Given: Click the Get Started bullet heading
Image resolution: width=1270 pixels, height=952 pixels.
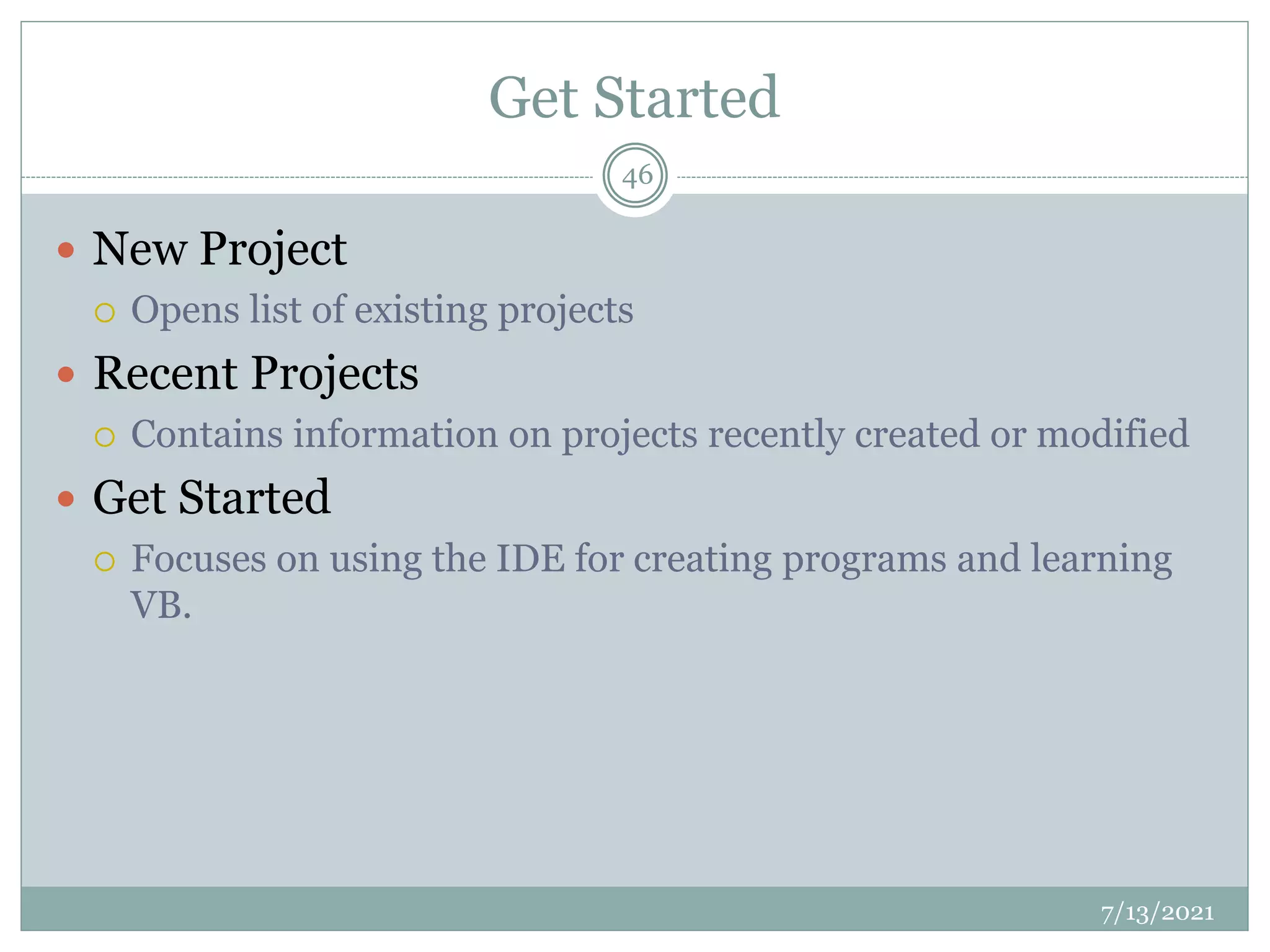Looking at the screenshot, I should 211,498.
